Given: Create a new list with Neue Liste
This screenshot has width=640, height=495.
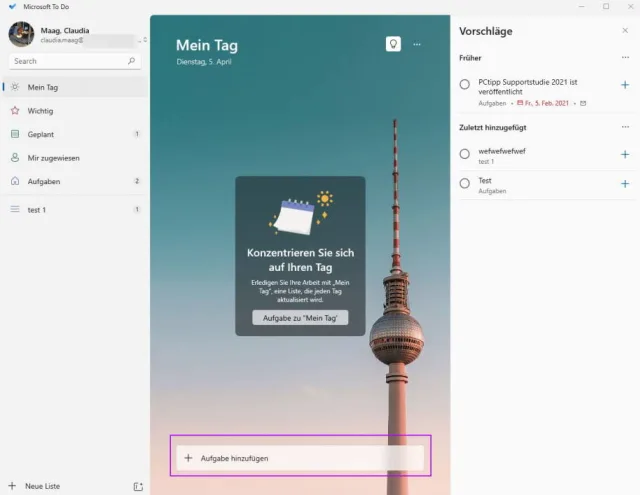Looking at the screenshot, I should (42, 486).
